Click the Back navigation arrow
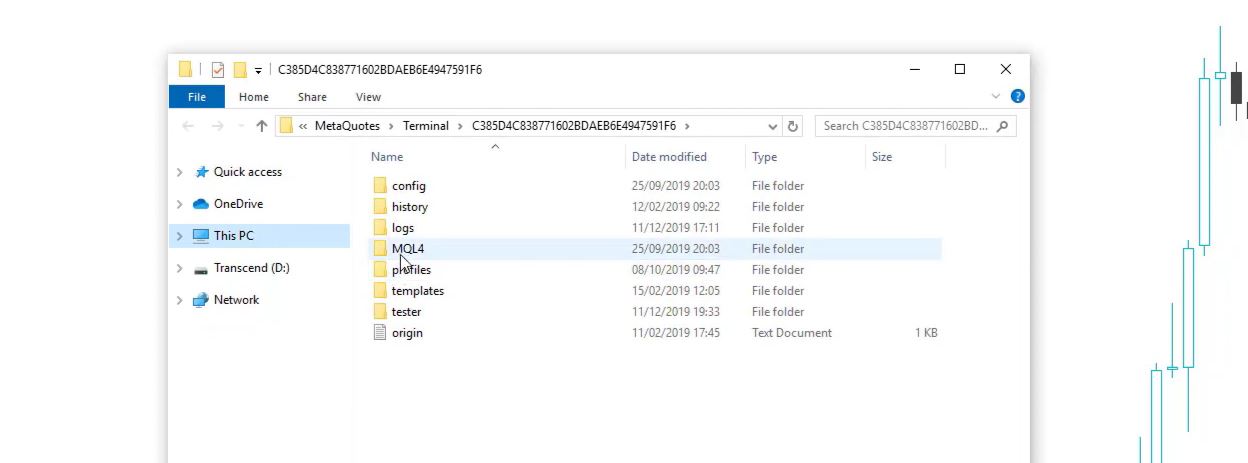 pos(188,126)
